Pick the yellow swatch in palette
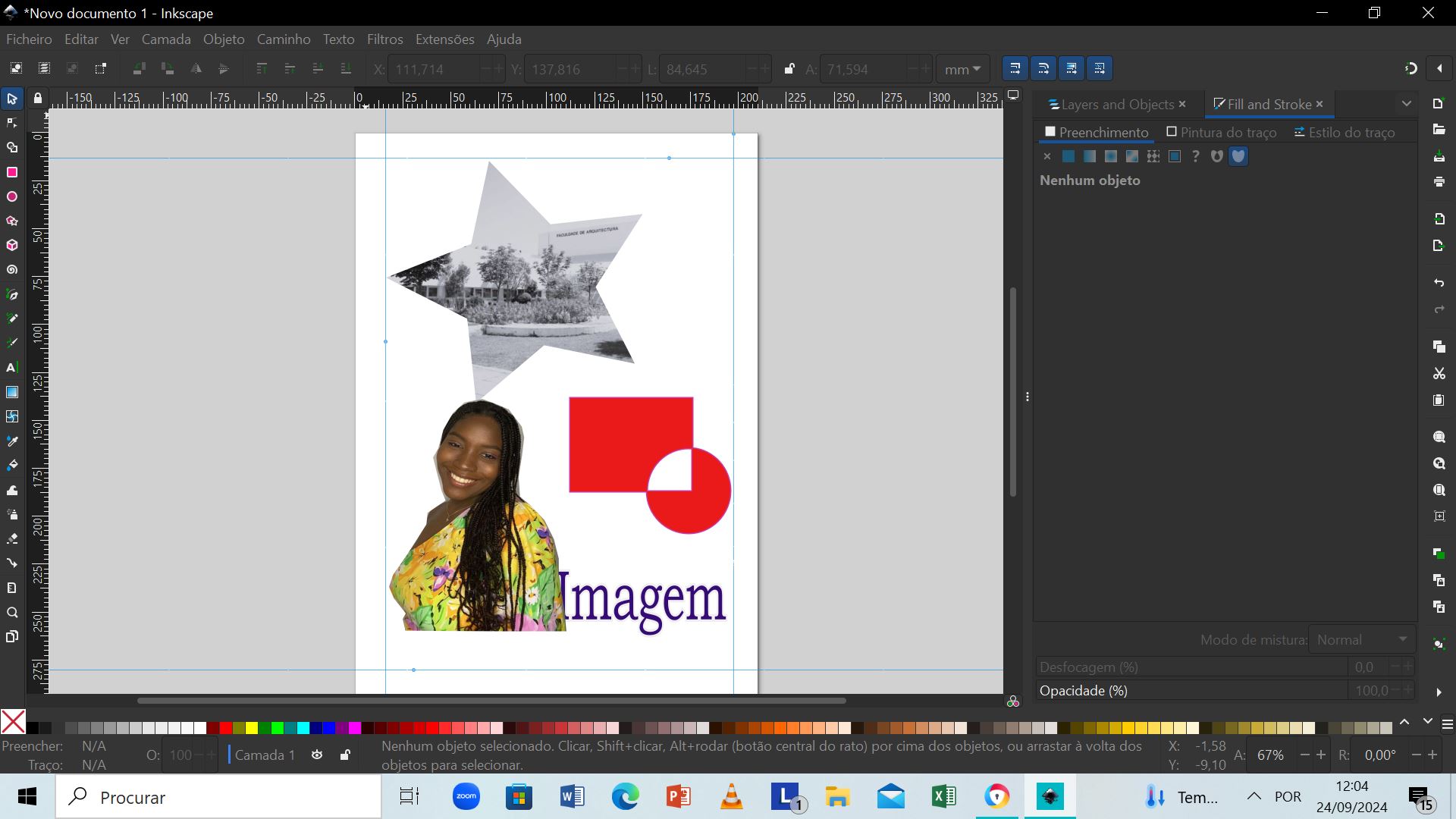 tap(252, 728)
